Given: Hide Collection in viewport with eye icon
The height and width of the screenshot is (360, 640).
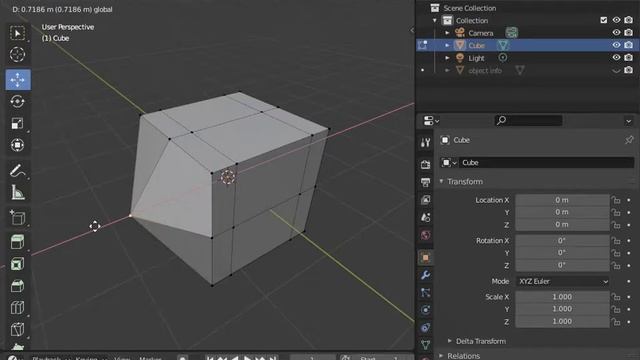Looking at the screenshot, I should 616,20.
